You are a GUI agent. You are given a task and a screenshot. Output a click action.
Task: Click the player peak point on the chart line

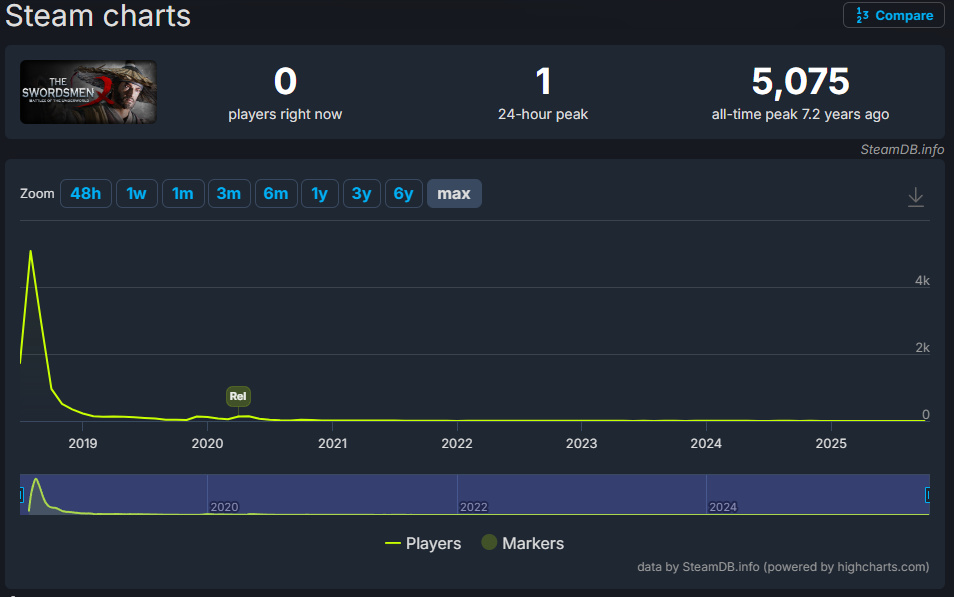30,251
